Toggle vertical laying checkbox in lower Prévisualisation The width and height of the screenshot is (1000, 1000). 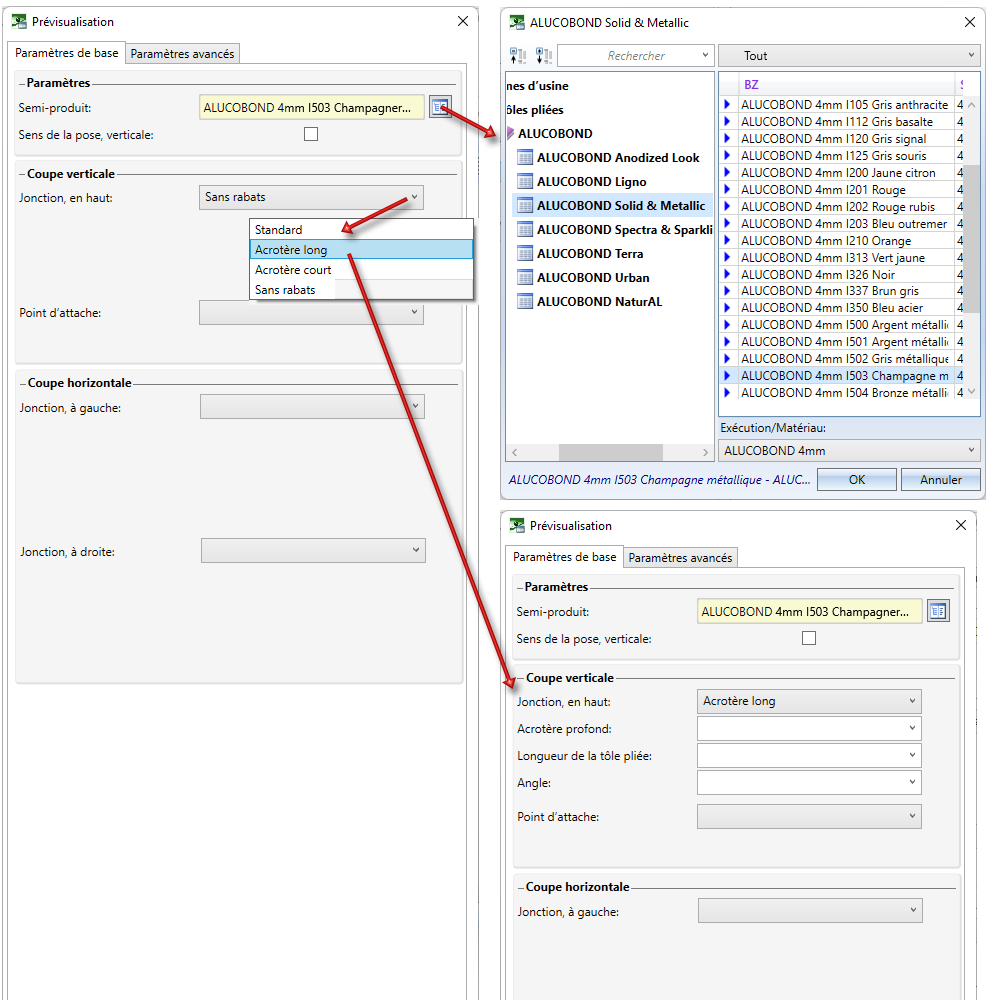[x=809, y=638]
